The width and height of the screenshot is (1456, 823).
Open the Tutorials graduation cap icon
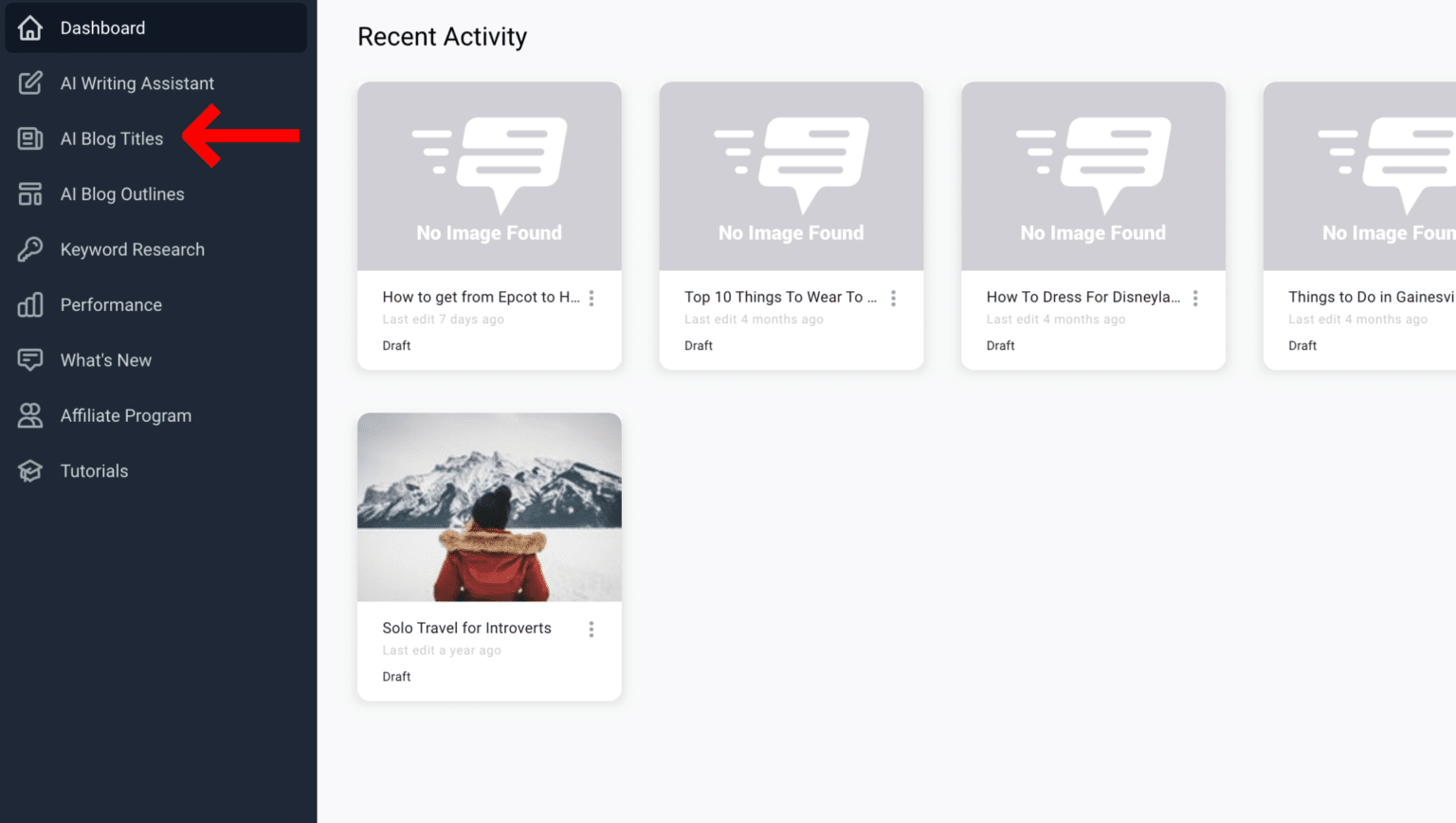tap(30, 471)
